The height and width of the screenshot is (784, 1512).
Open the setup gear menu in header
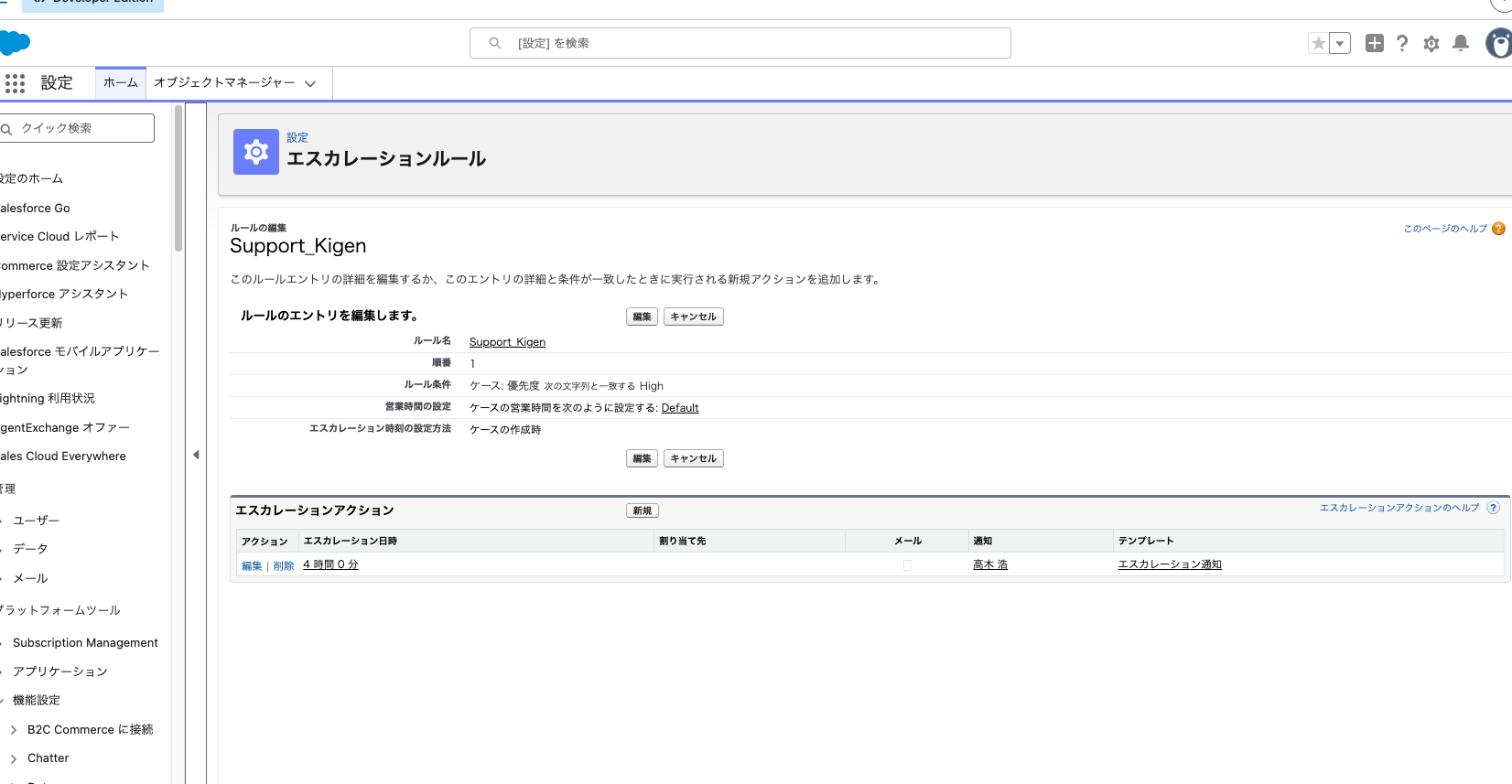pos(1431,43)
